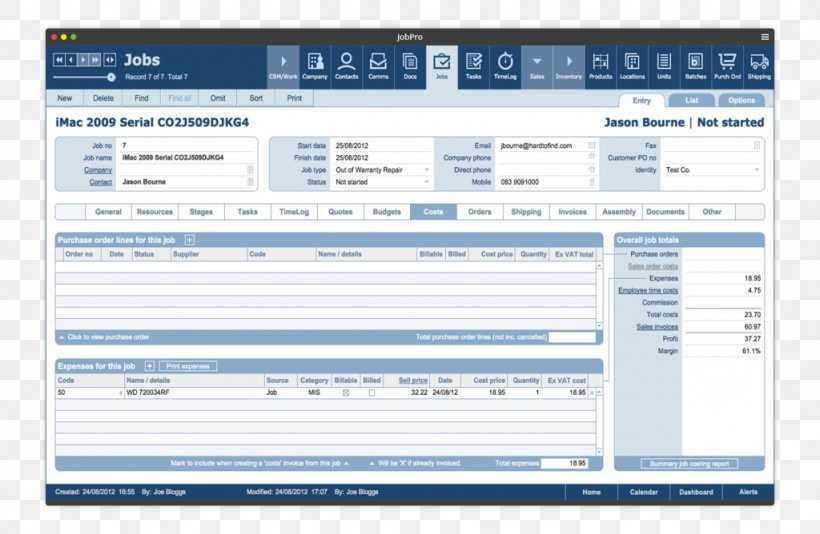
Task: Go to first record navigation arrow
Action: 59,60
